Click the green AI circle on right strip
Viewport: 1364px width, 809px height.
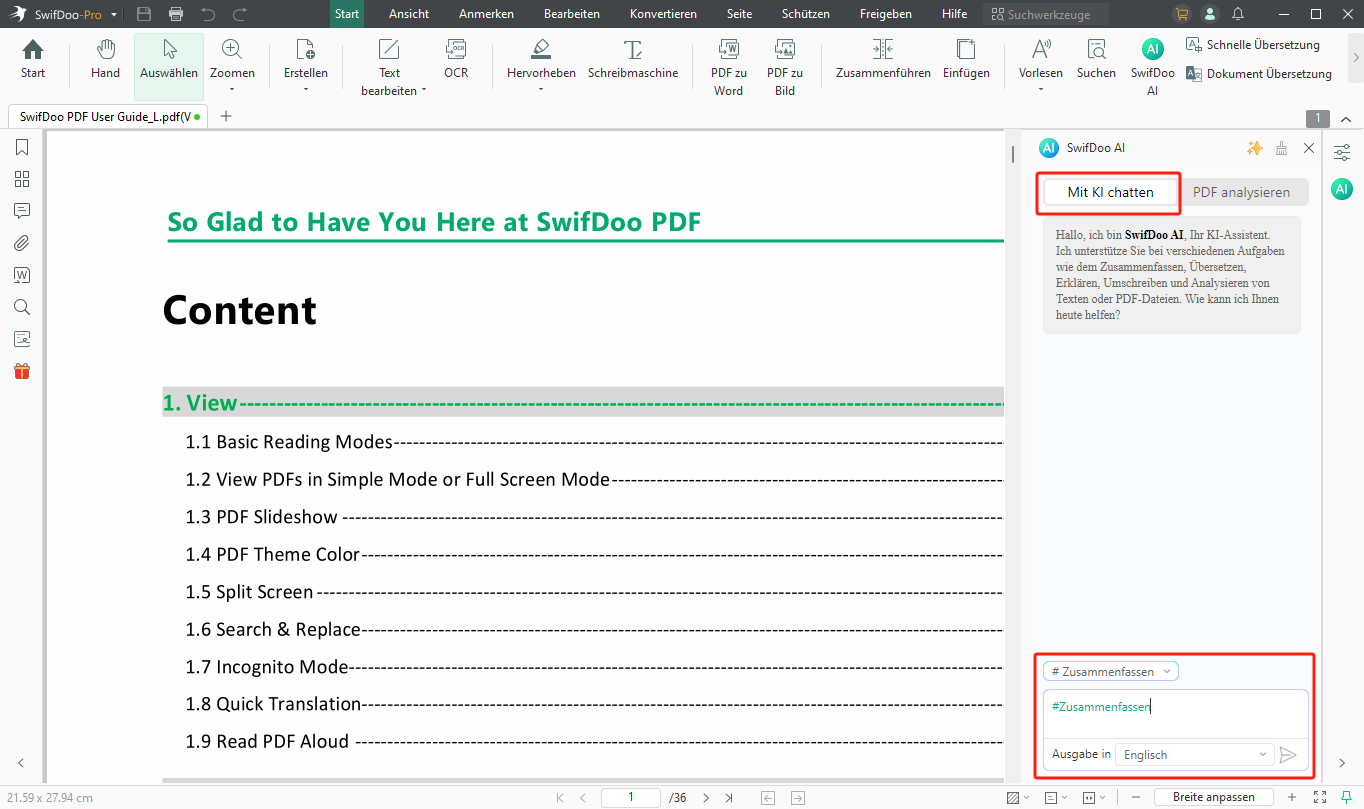1342,189
